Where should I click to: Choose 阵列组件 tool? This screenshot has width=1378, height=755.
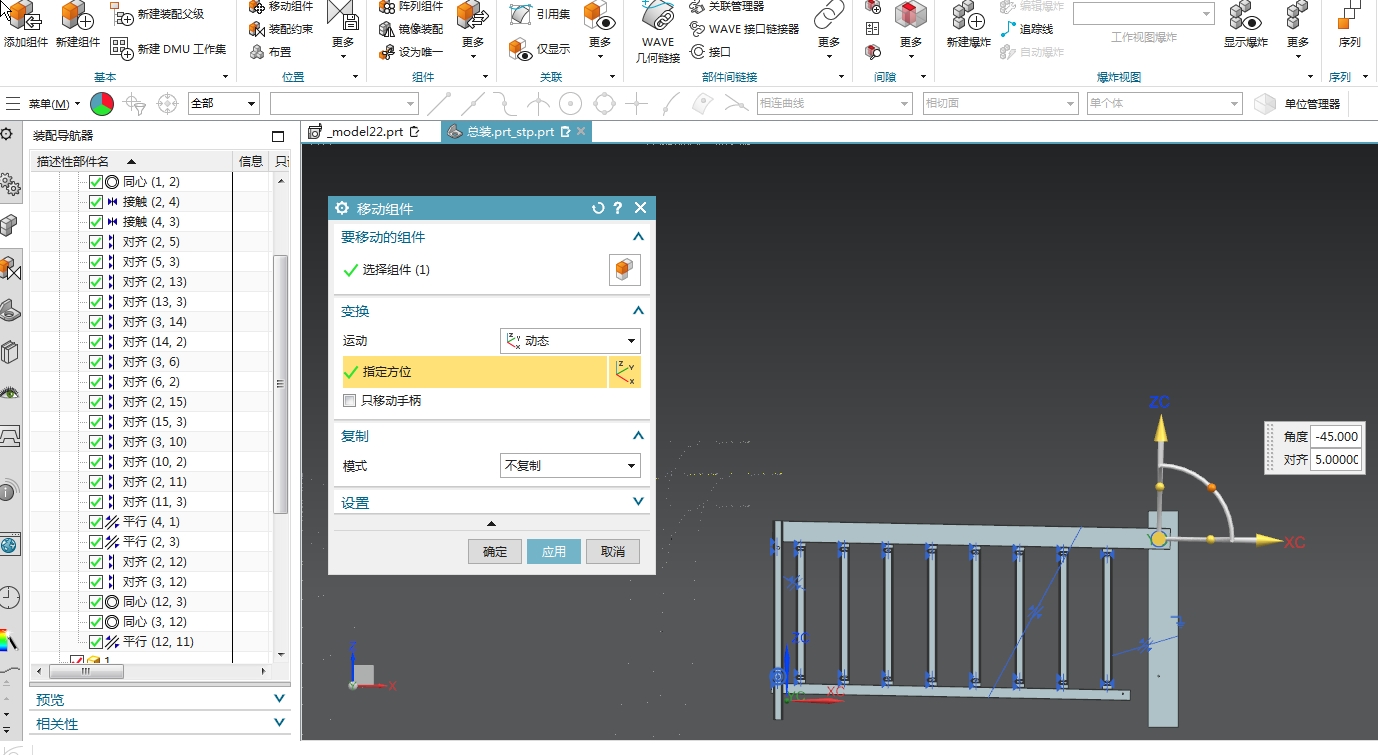[x=411, y=6]
